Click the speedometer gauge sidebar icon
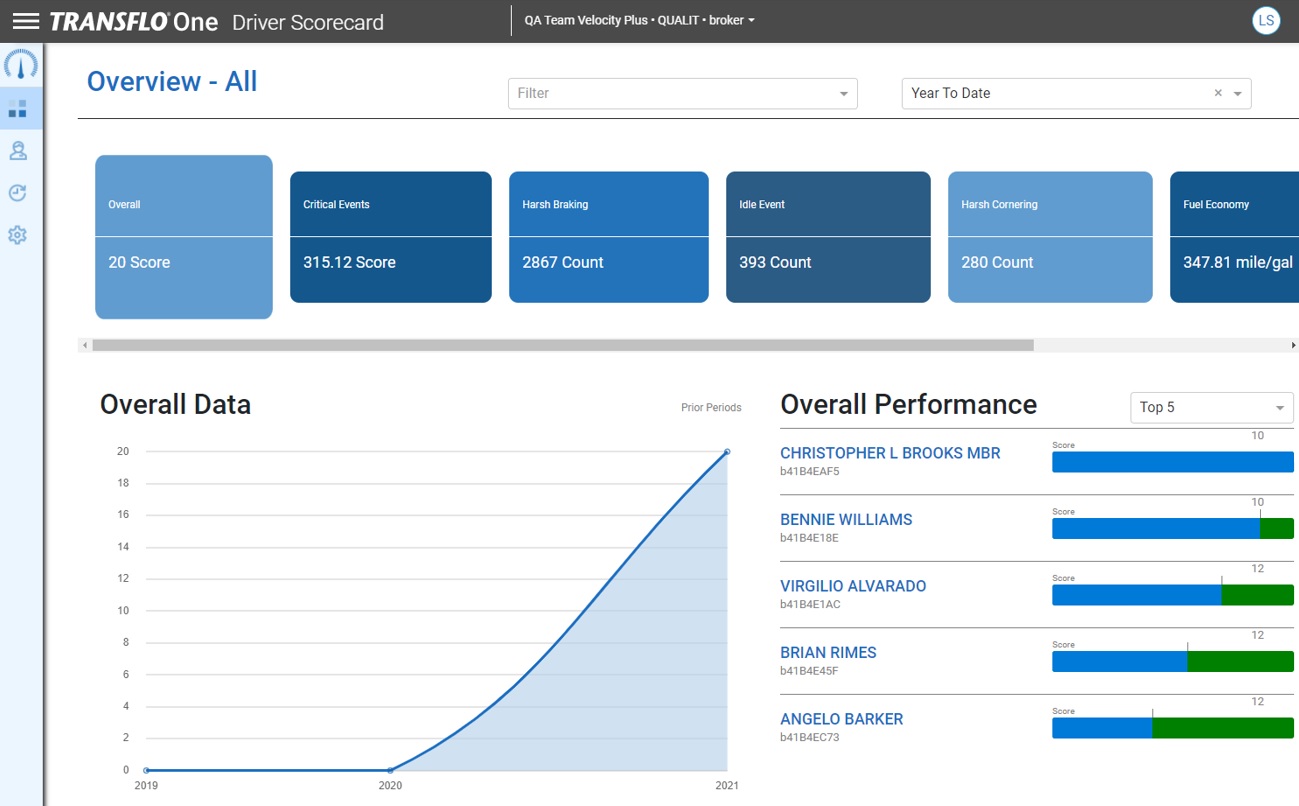 21,65
